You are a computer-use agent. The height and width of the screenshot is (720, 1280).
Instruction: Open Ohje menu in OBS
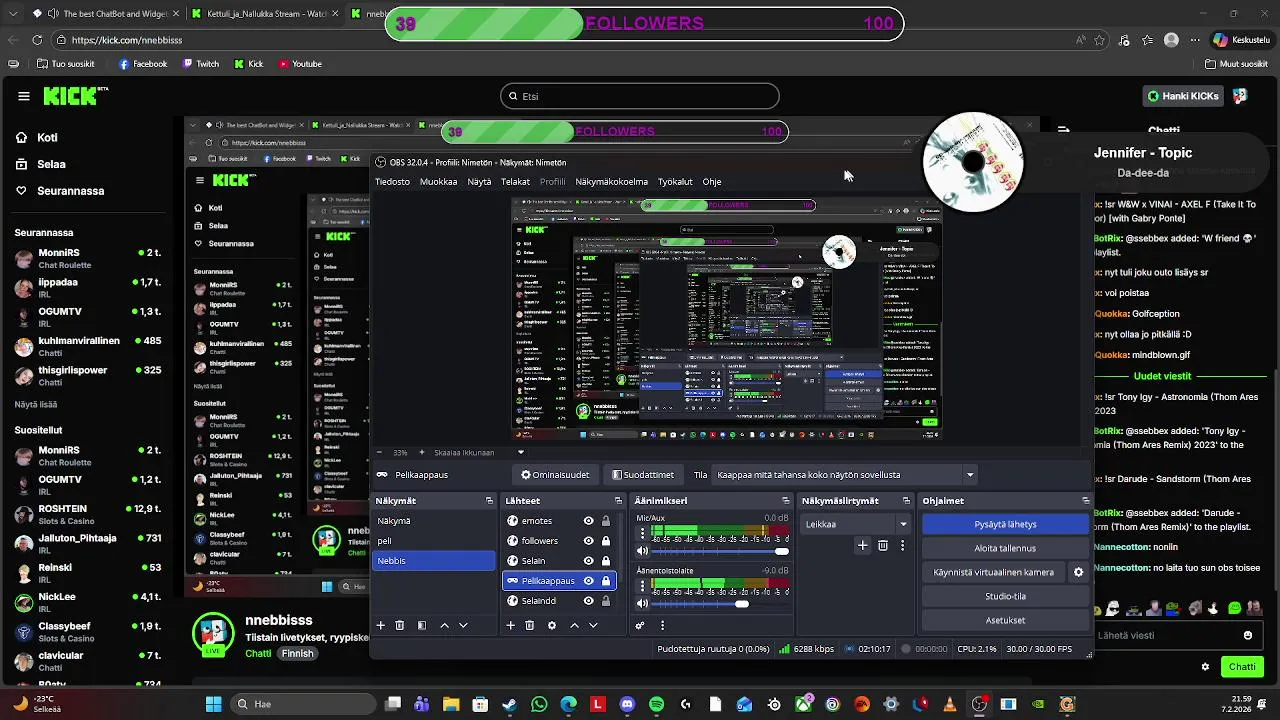712,182
